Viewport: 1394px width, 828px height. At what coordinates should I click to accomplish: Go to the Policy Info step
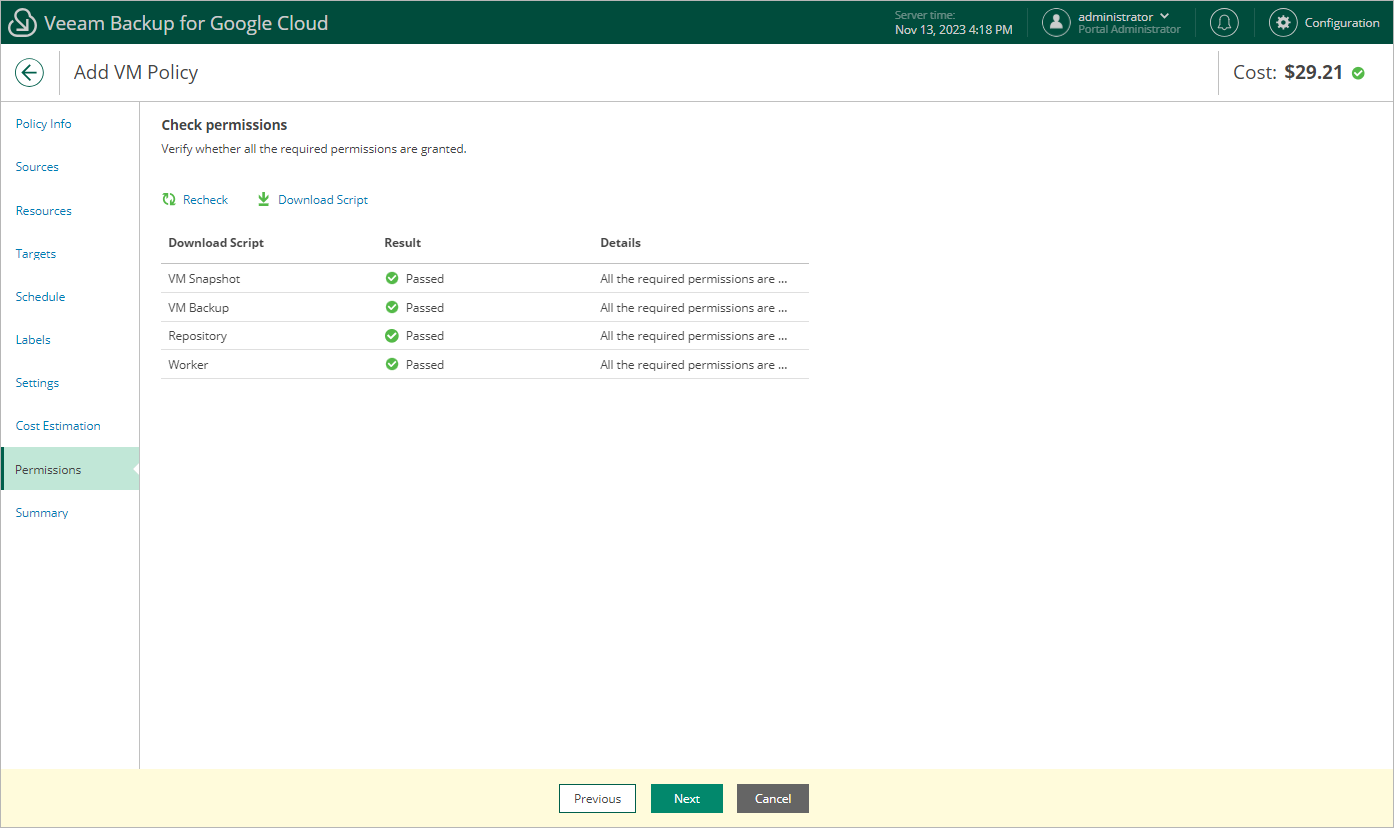(x=44, y=124)
